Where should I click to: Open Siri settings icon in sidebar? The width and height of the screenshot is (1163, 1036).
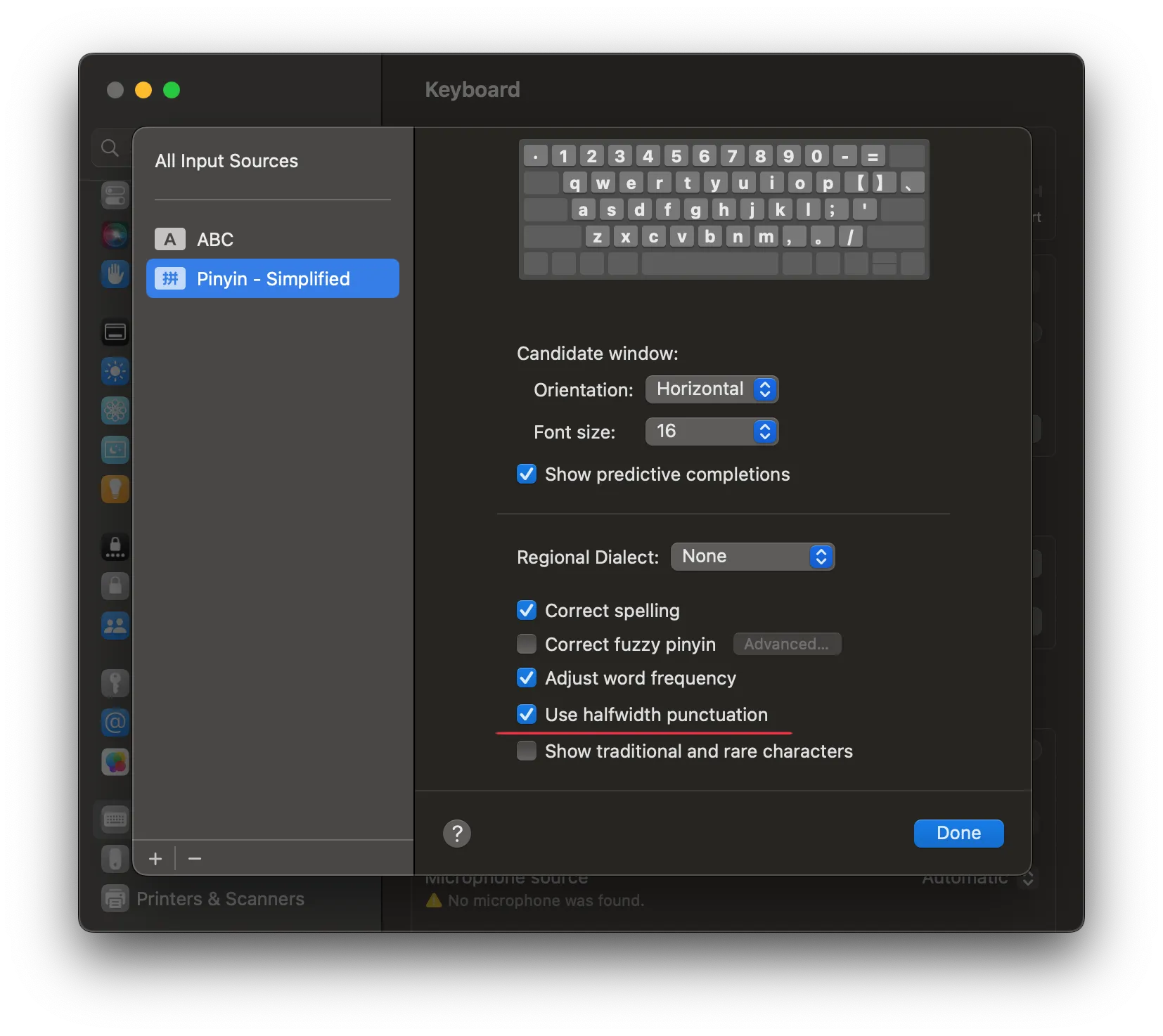115,235
